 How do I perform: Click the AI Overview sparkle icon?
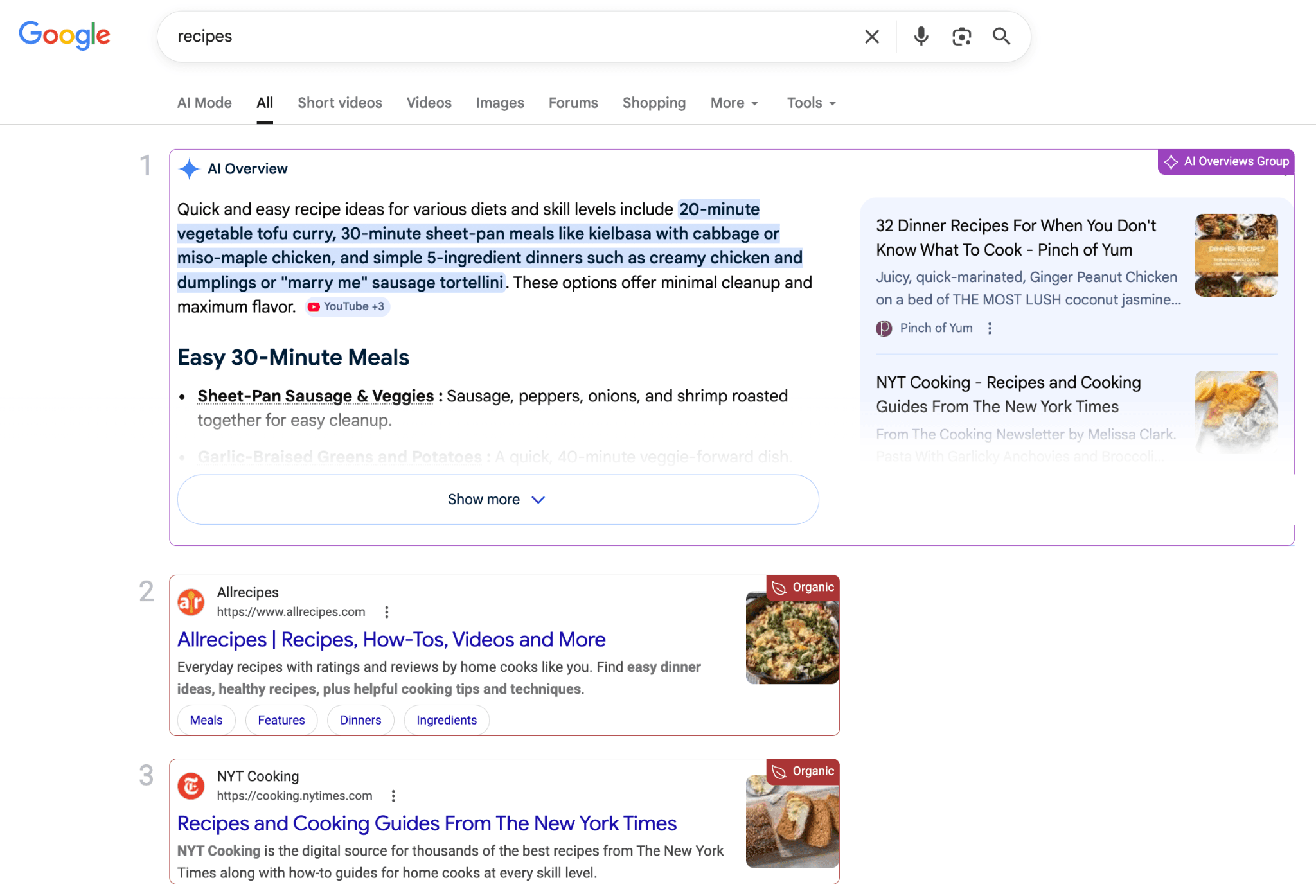[x=190, y=168]
